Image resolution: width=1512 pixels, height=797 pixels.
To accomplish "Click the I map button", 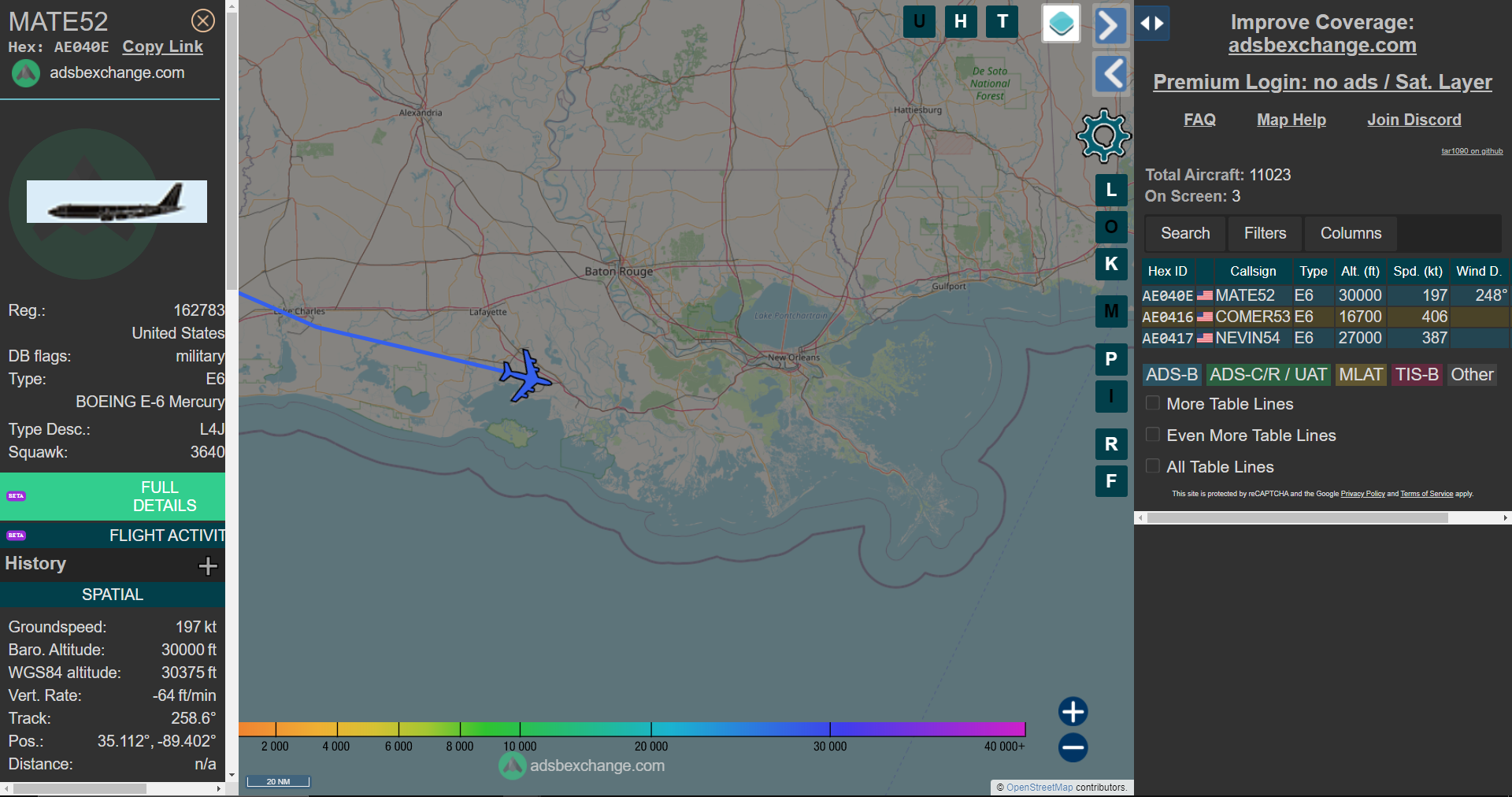I will tap(1111, 396).
